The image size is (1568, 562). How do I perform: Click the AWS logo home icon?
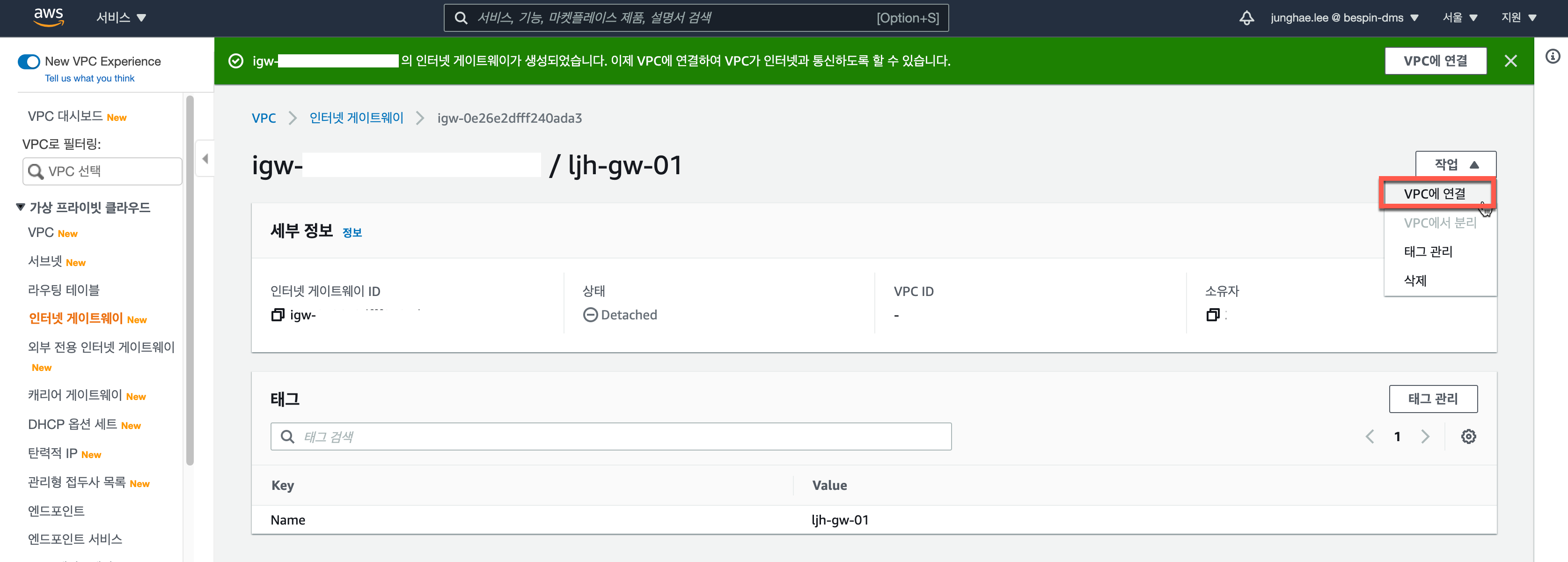[49, 17]
